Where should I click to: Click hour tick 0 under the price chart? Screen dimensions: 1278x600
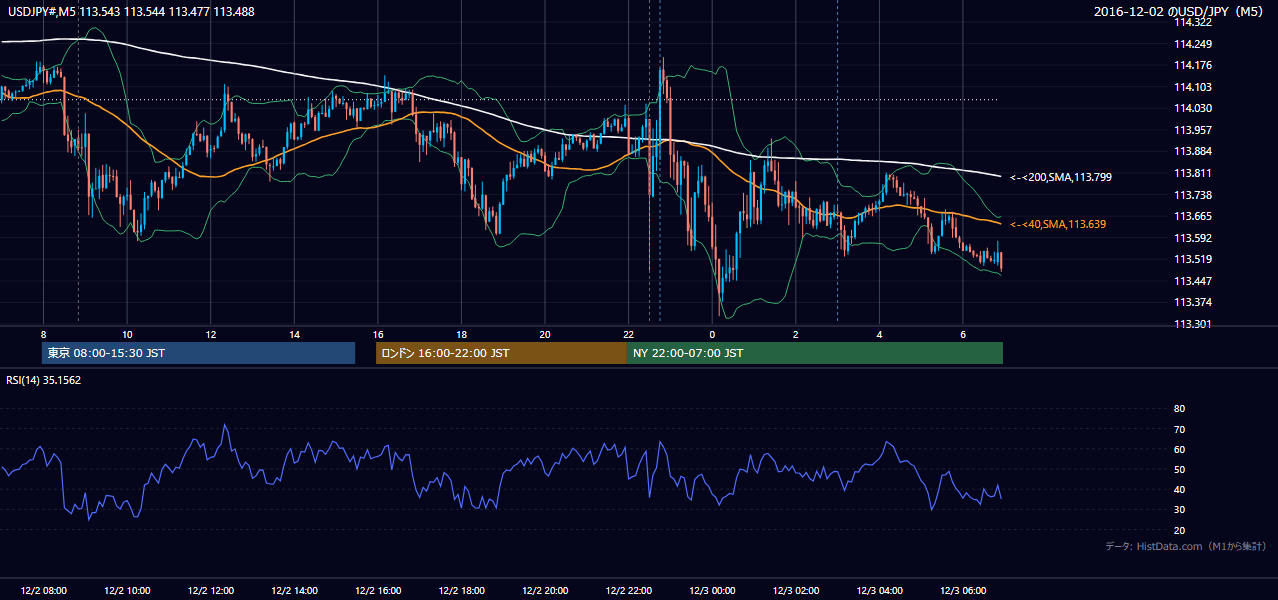[x=712, y=333]
